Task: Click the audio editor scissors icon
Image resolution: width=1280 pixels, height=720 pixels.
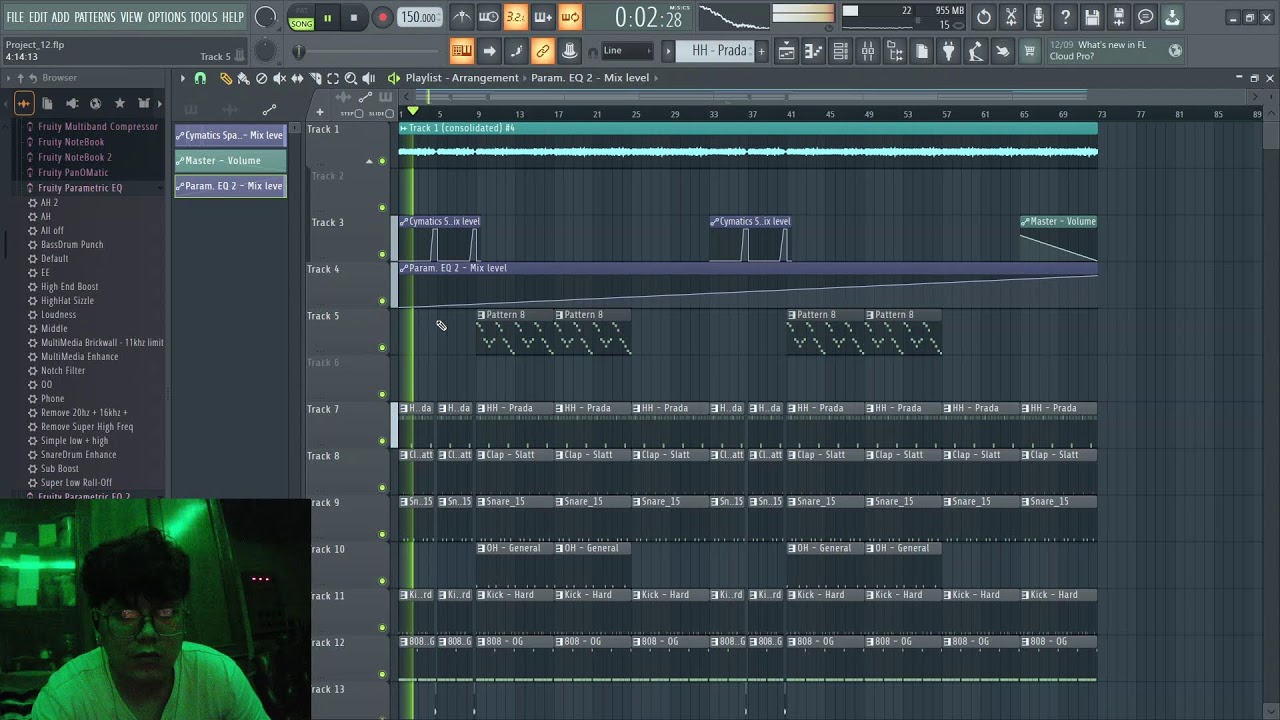Action: (x=1011, y=17)
